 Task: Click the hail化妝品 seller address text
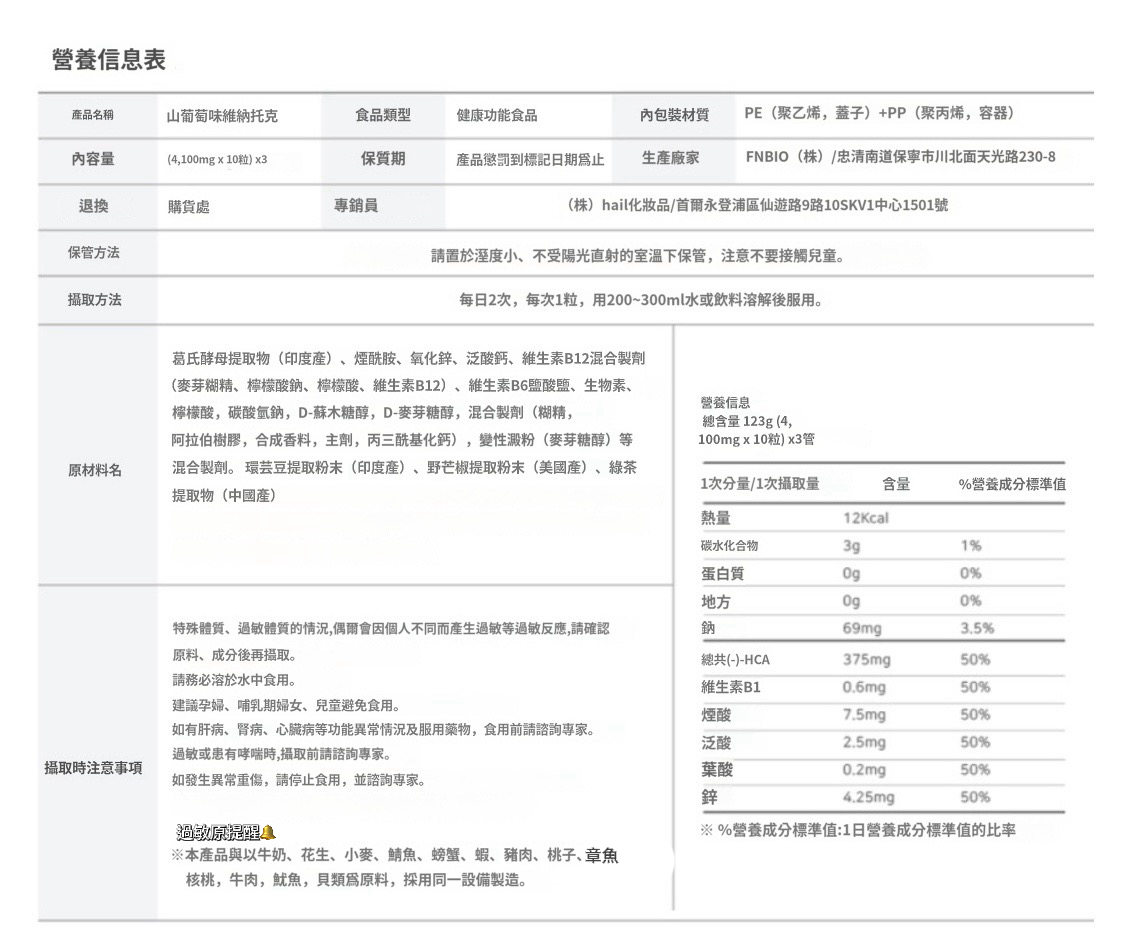(x=757, y=205)
